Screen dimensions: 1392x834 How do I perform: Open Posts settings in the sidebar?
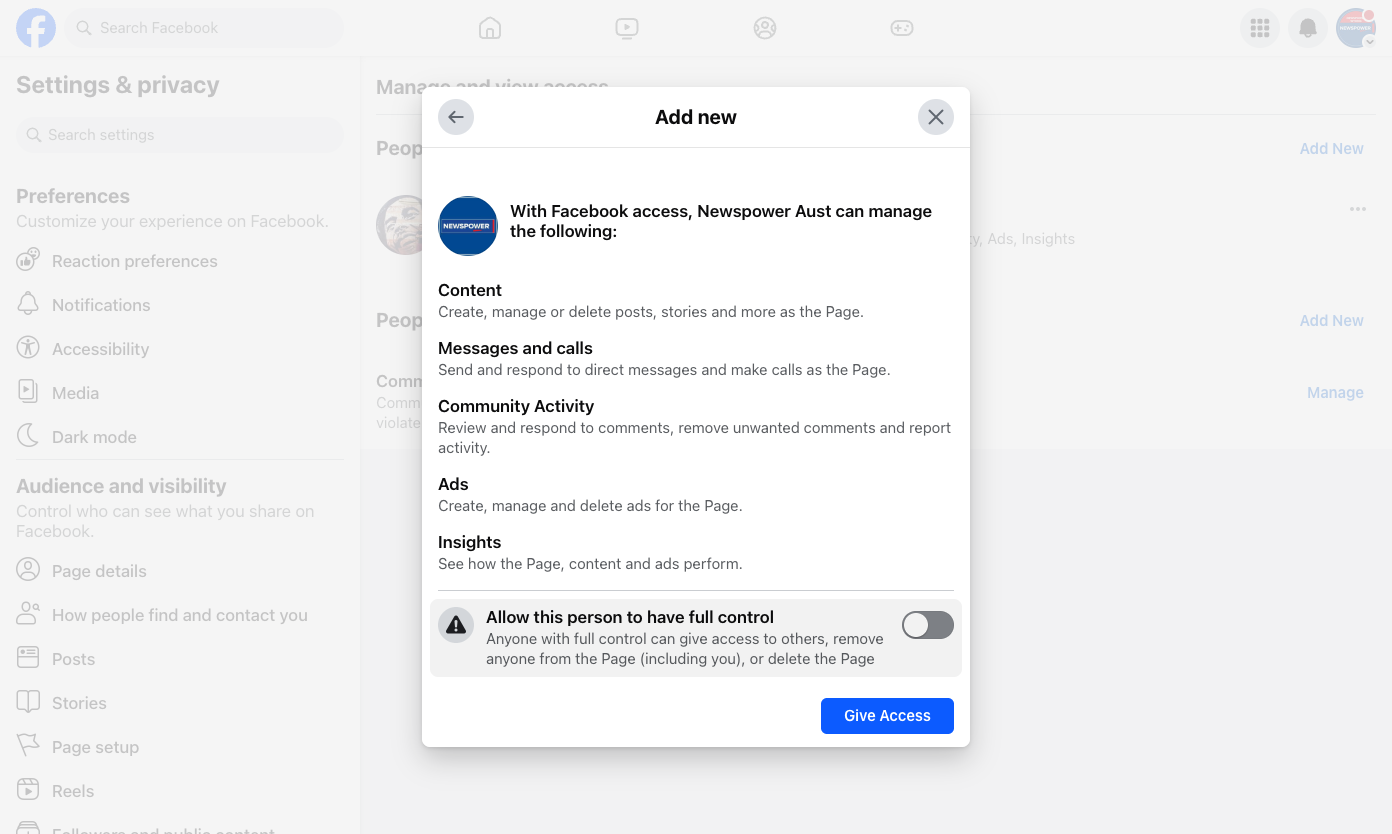tap(180, 659)
